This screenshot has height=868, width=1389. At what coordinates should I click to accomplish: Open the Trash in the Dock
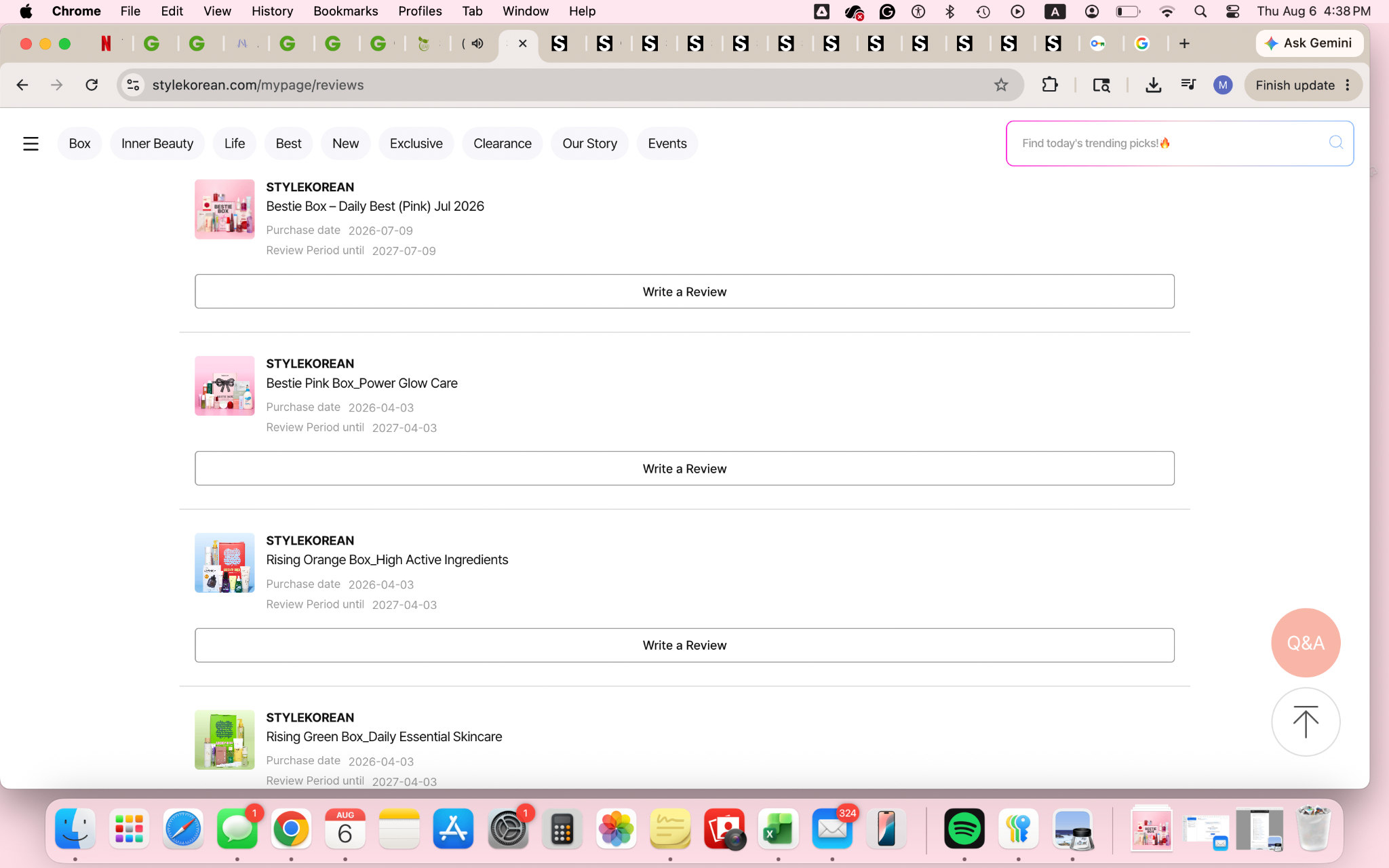1314,829
